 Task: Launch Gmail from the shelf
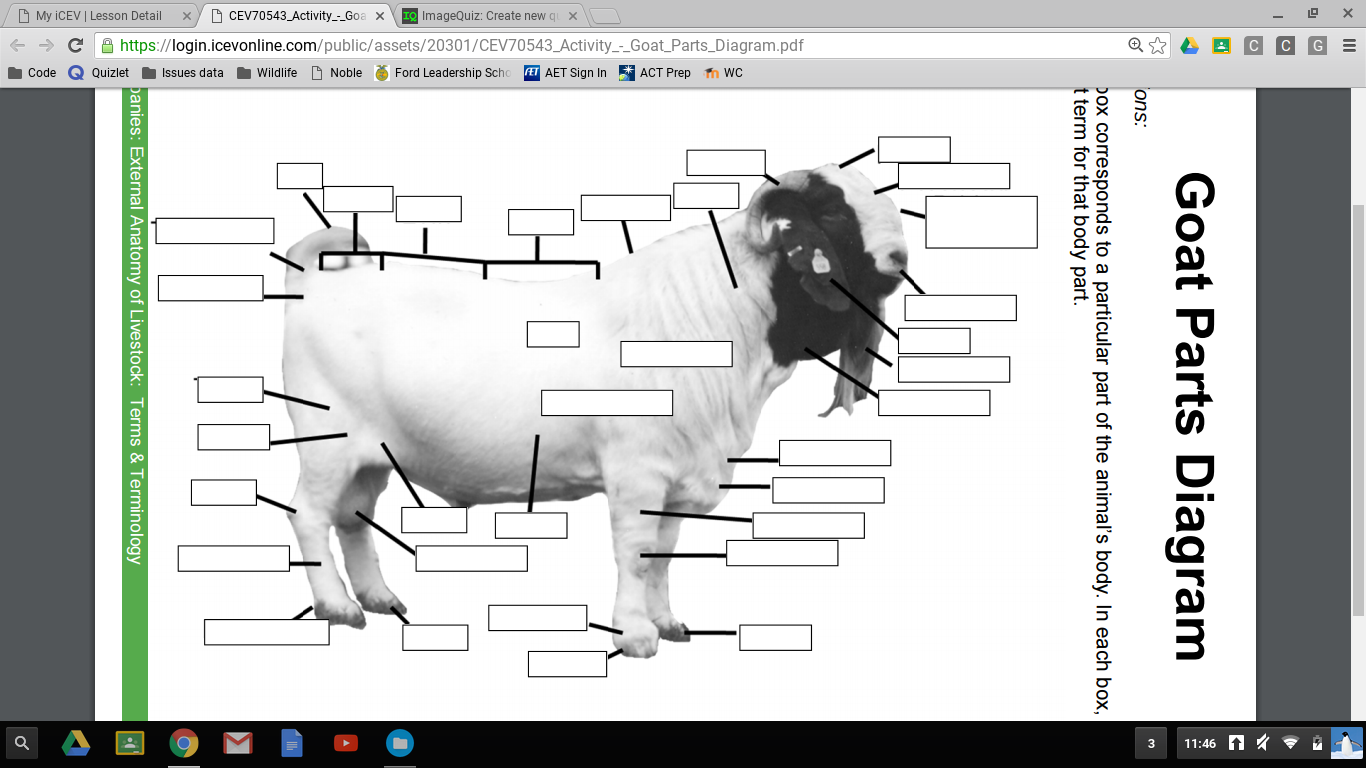point(237,743)
